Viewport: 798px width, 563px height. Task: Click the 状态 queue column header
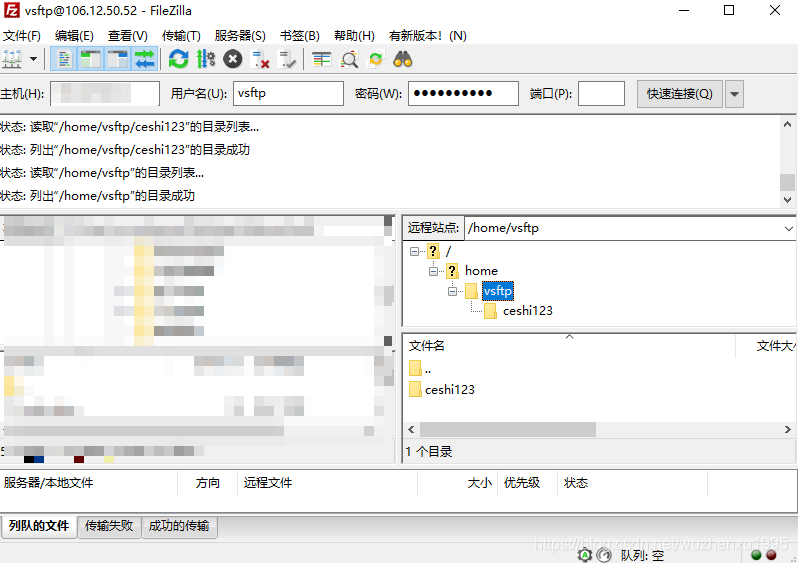pyautogui.click(x=633, y=483)
